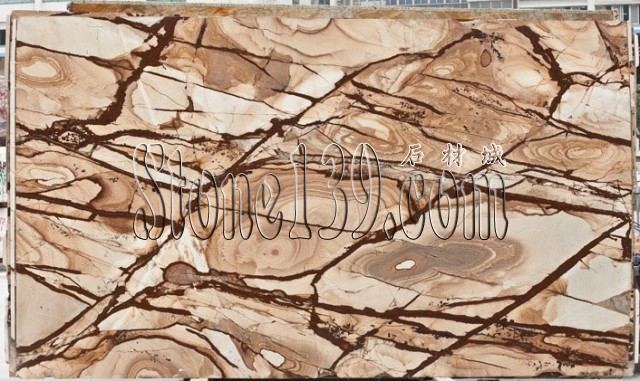Click the digit 1 in the watermark

pos(300,191)
